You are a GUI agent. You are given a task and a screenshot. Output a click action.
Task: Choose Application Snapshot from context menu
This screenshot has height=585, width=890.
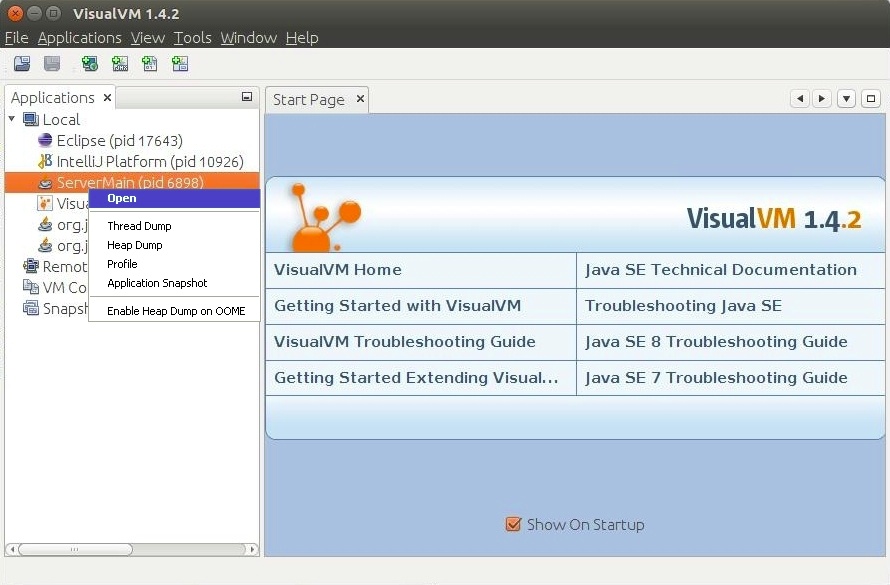coord(174,283)
